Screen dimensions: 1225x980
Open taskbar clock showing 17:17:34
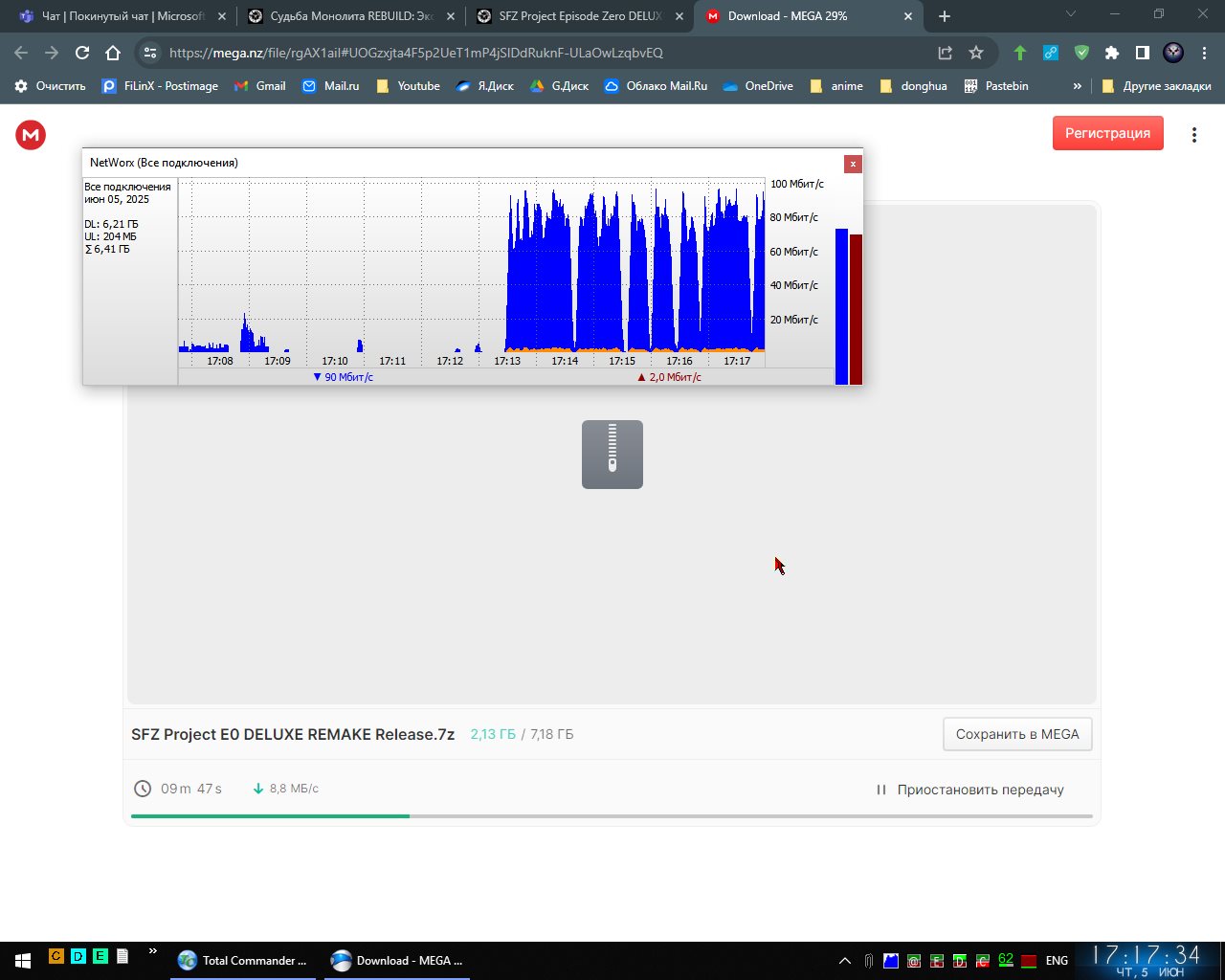point(1147,960)
